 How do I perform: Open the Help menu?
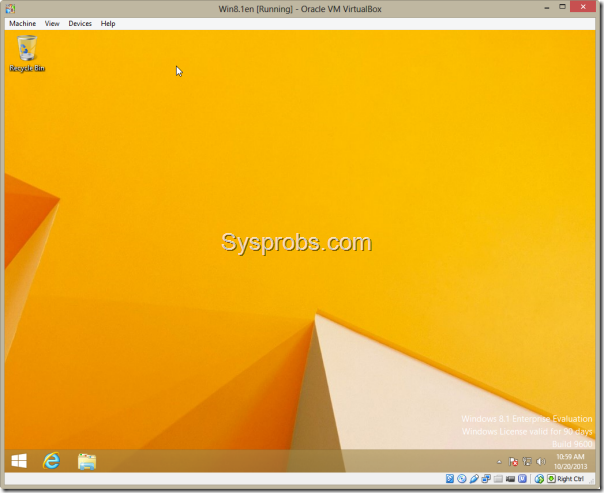coord(108,23)
